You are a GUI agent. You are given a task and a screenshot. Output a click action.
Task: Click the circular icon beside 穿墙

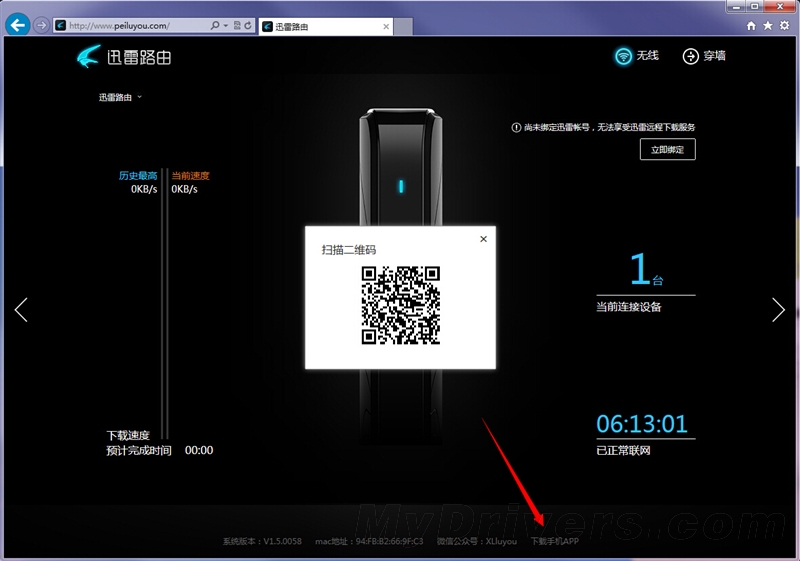(x=690, y=56)
